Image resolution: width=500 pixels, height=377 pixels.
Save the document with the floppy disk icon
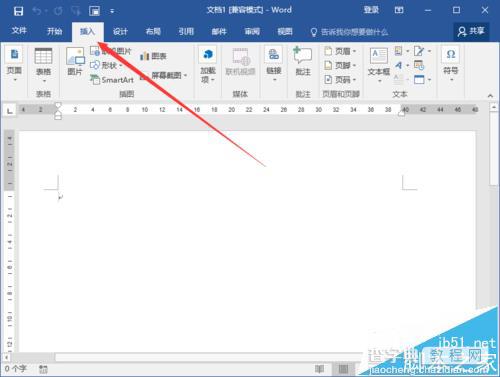[18, 11]
